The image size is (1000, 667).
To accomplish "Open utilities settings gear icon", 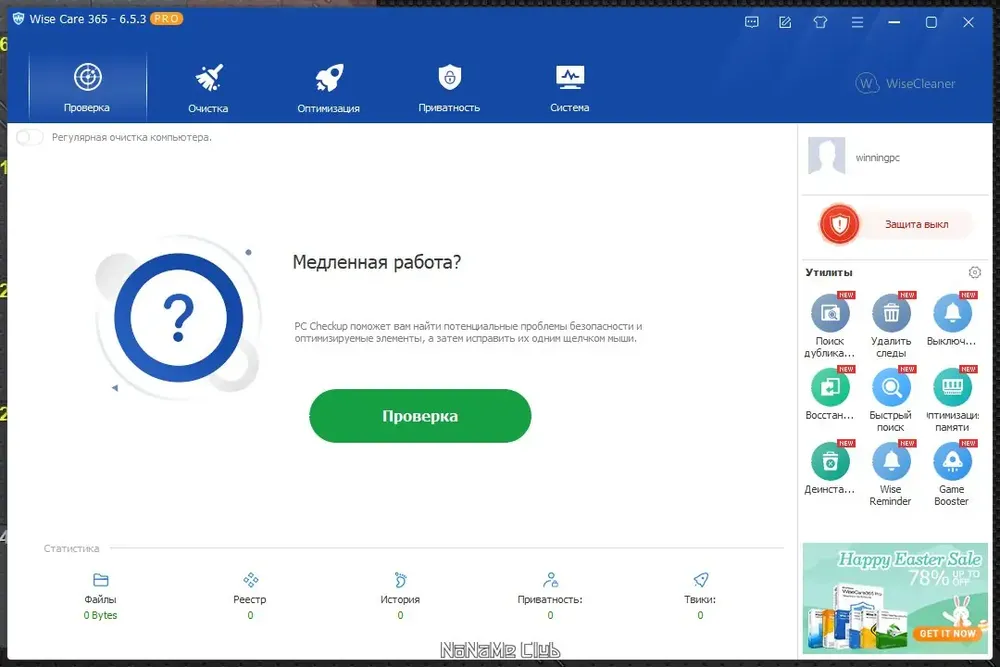I will tap(974, 272).
